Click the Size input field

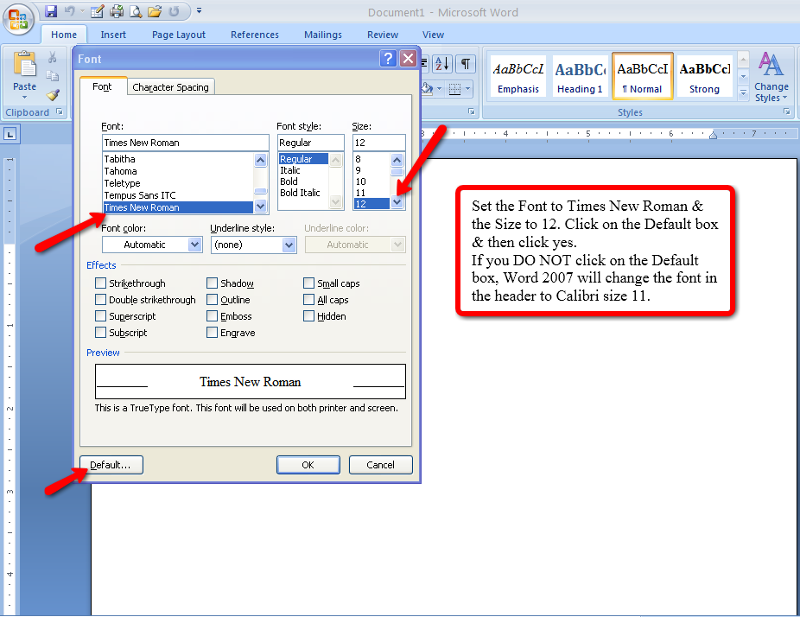pyautogui.click(x=379, y=142)
